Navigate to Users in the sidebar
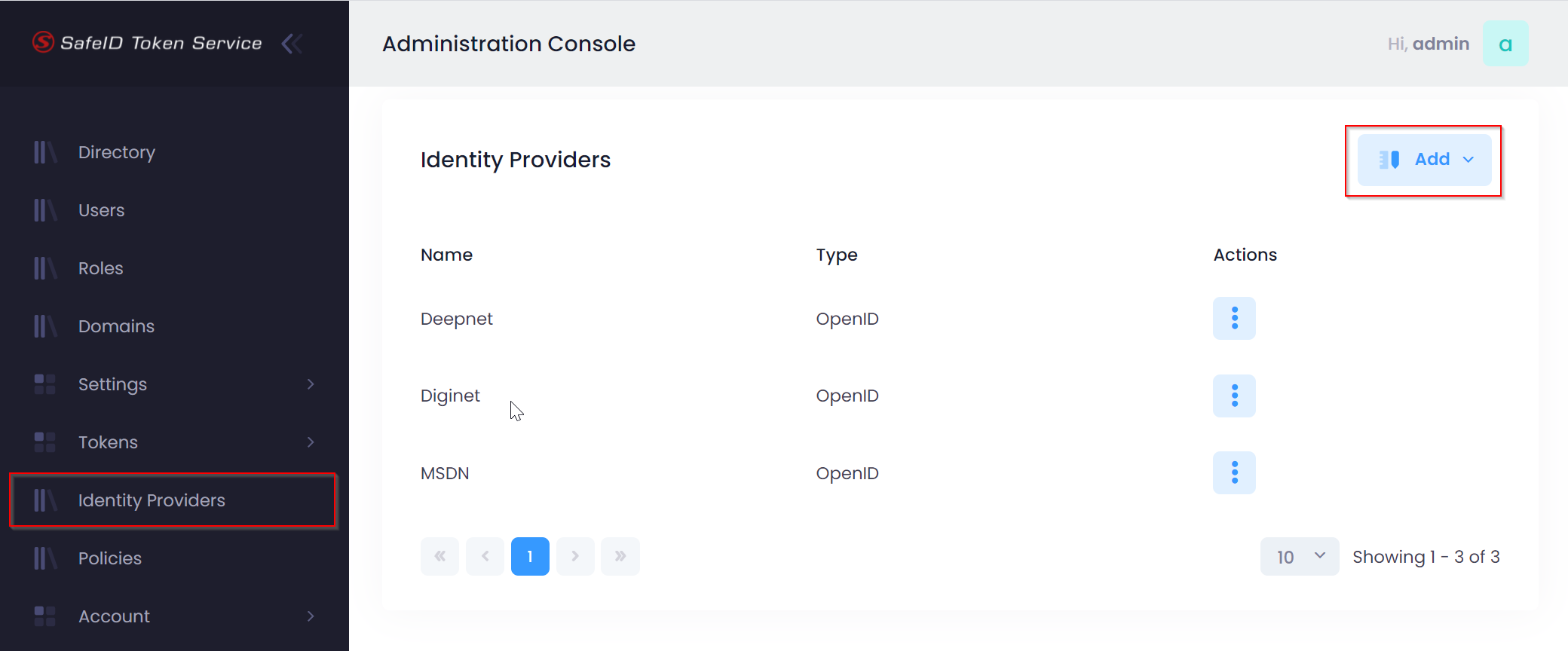Screen dimensions: 1568x651 (x=102, y=210)
